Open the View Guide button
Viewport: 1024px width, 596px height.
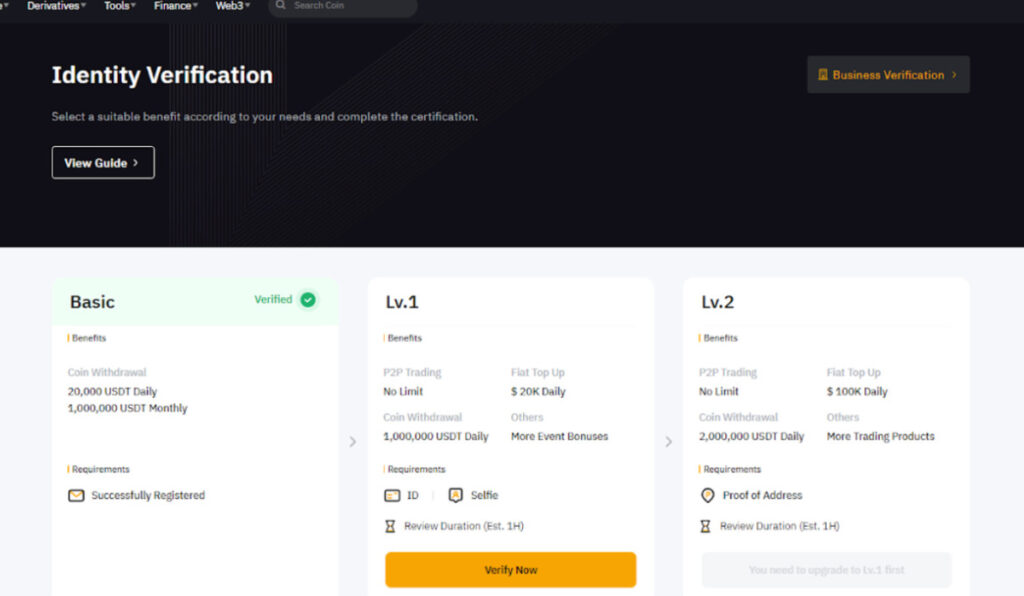tap(103, 162)
